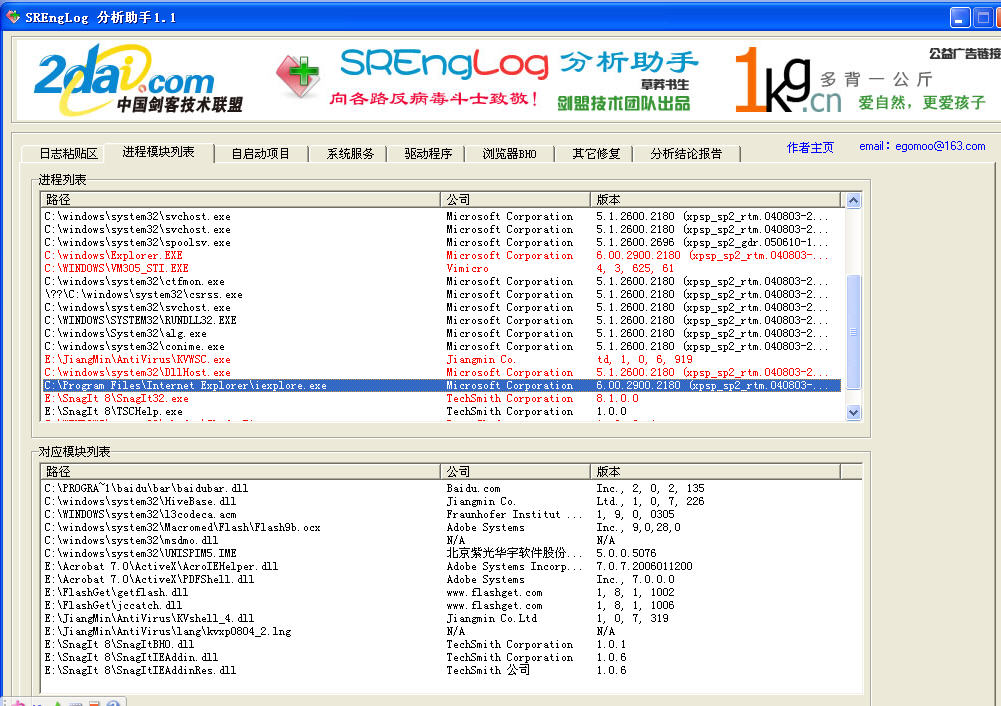
Task: Select the SnagIt32.exe process row
Action: (442, 398)
